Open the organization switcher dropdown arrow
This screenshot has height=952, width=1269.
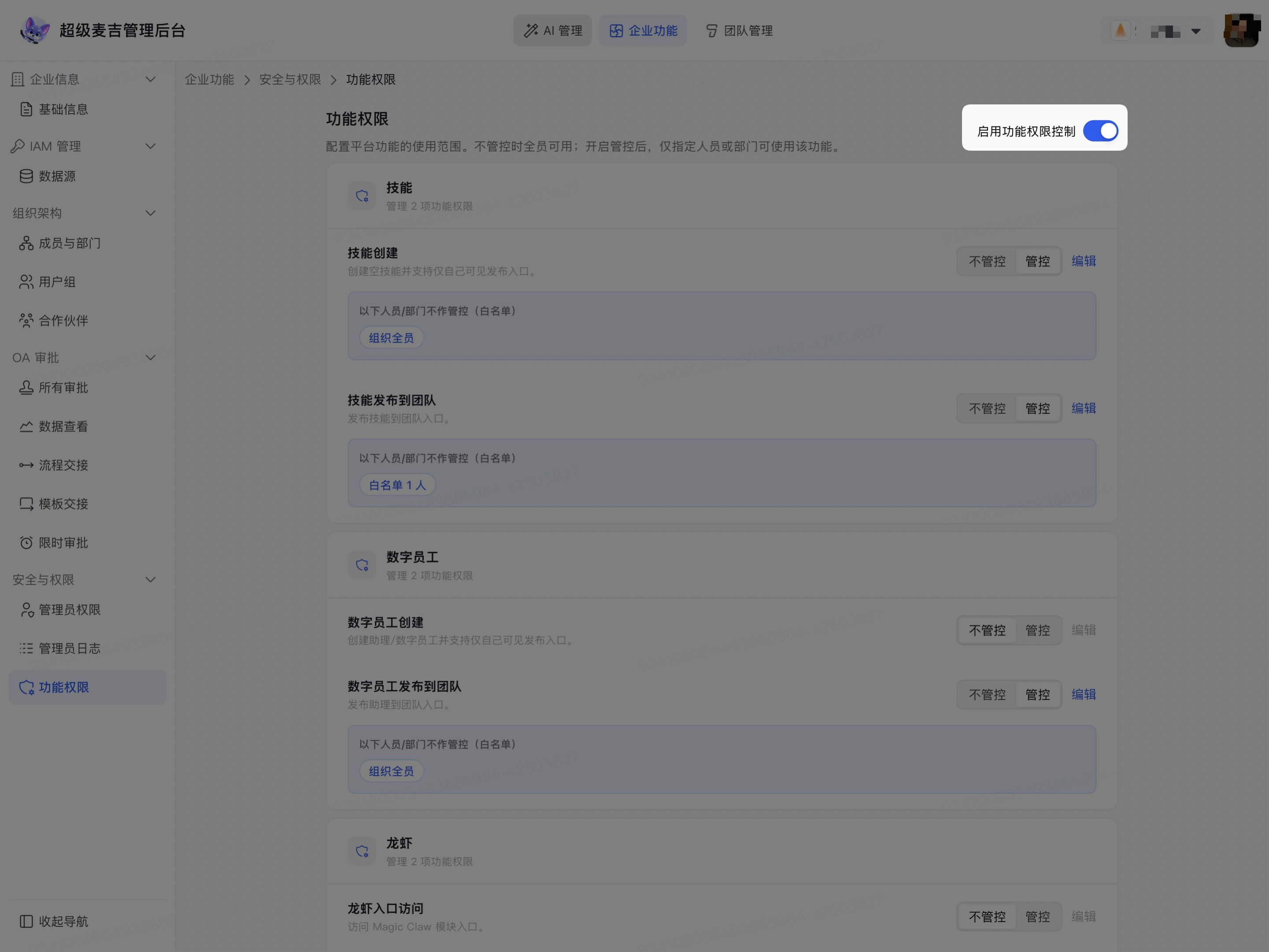pos(1195,31)
